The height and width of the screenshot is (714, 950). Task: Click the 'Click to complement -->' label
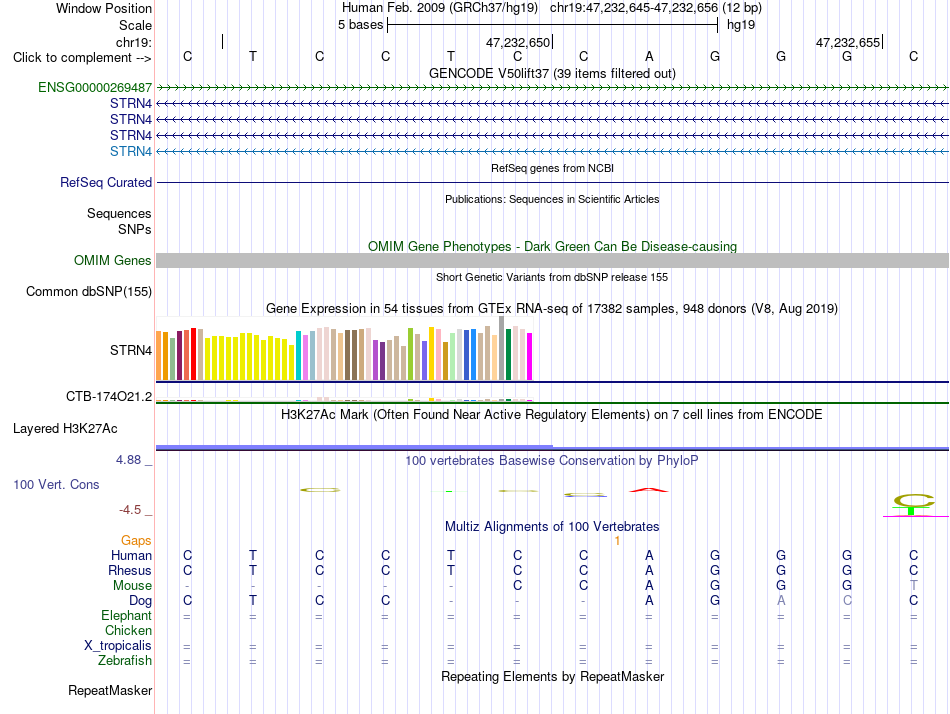[x=82, y=58]
